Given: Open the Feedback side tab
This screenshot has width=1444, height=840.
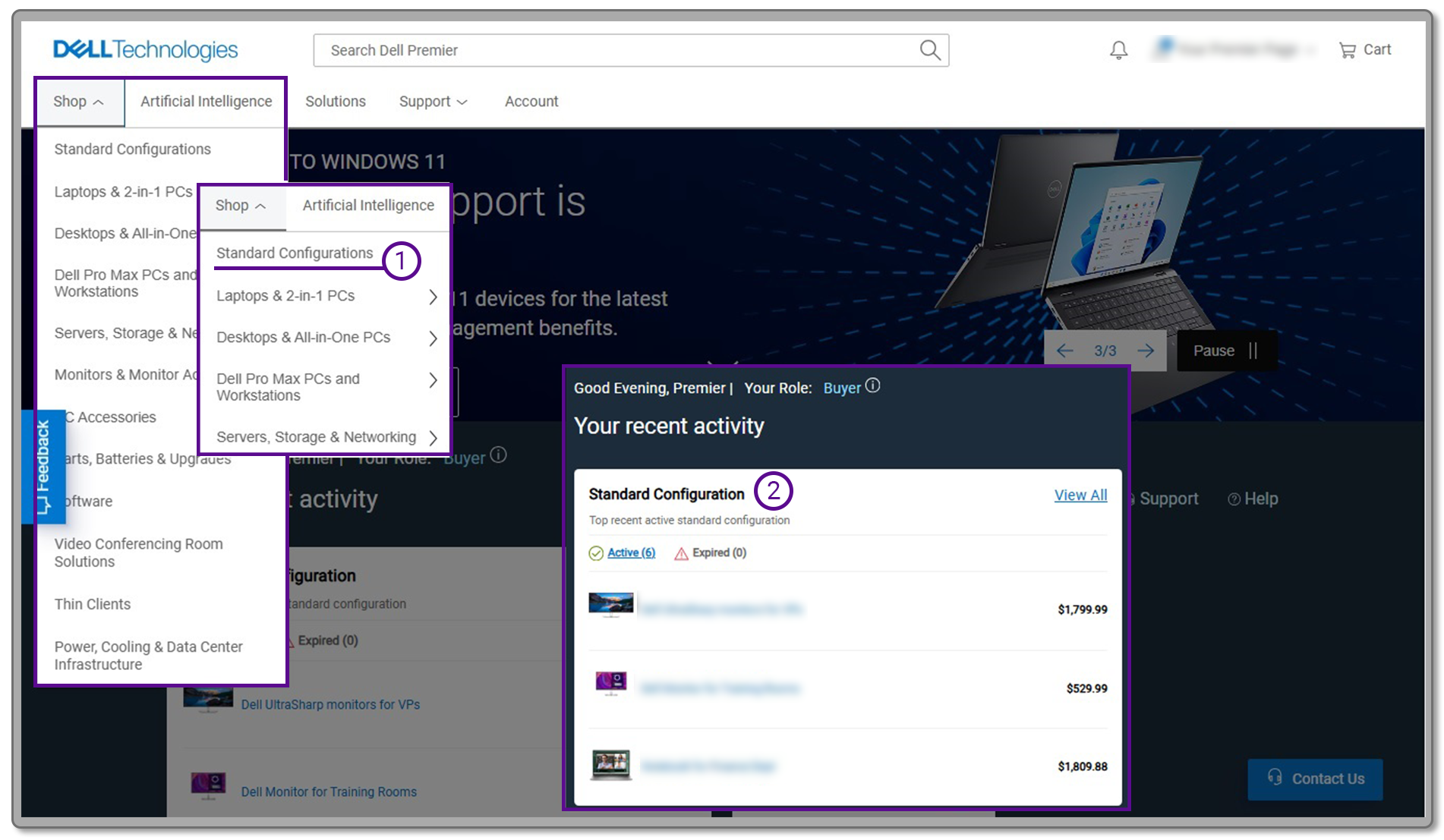Looking at the screenshot, I should point(43,467).
